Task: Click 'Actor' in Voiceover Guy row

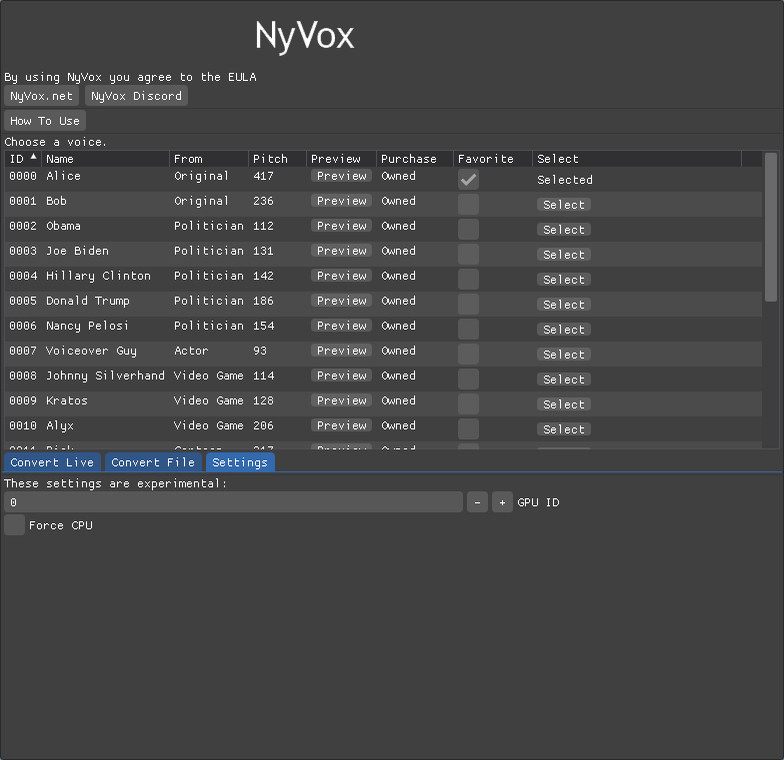Action: tap(191, 351)
